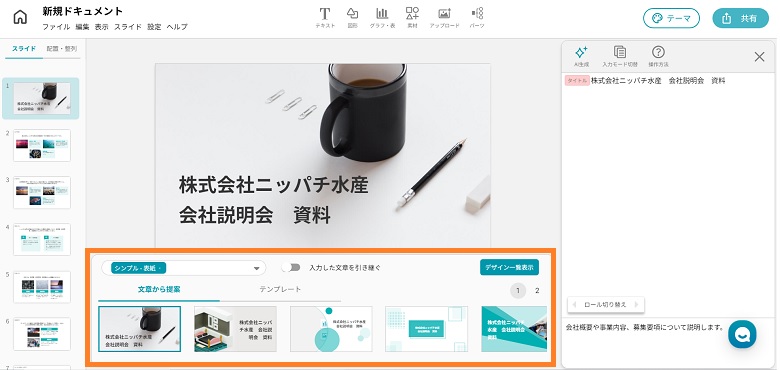The image size is (780, 370).
Task: Click the 入力モード切替 icon
Action: point(620,56)
